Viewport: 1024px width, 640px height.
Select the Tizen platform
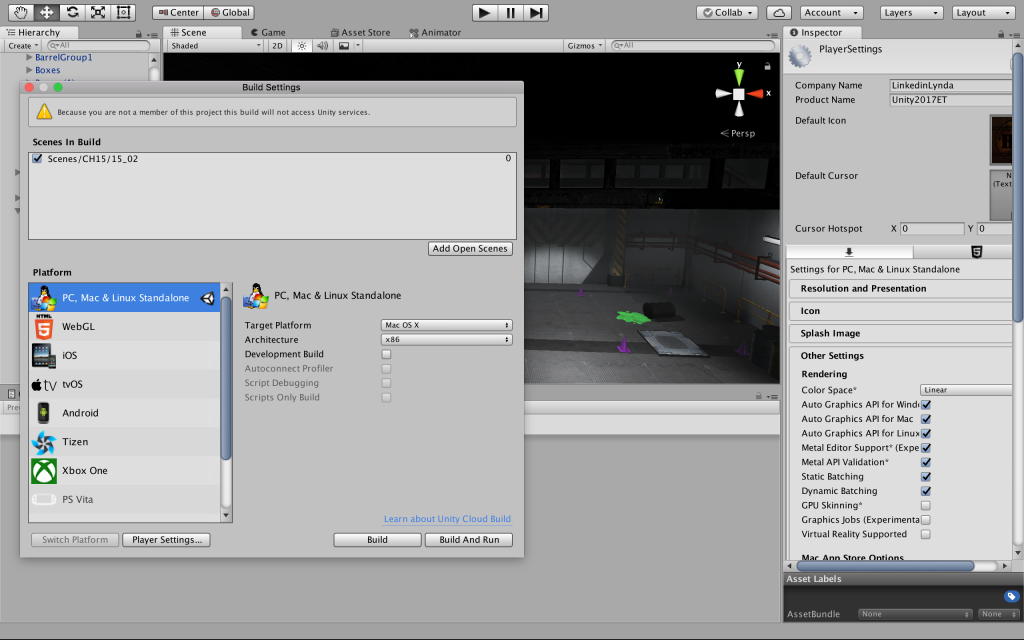(x=124, y=441)
